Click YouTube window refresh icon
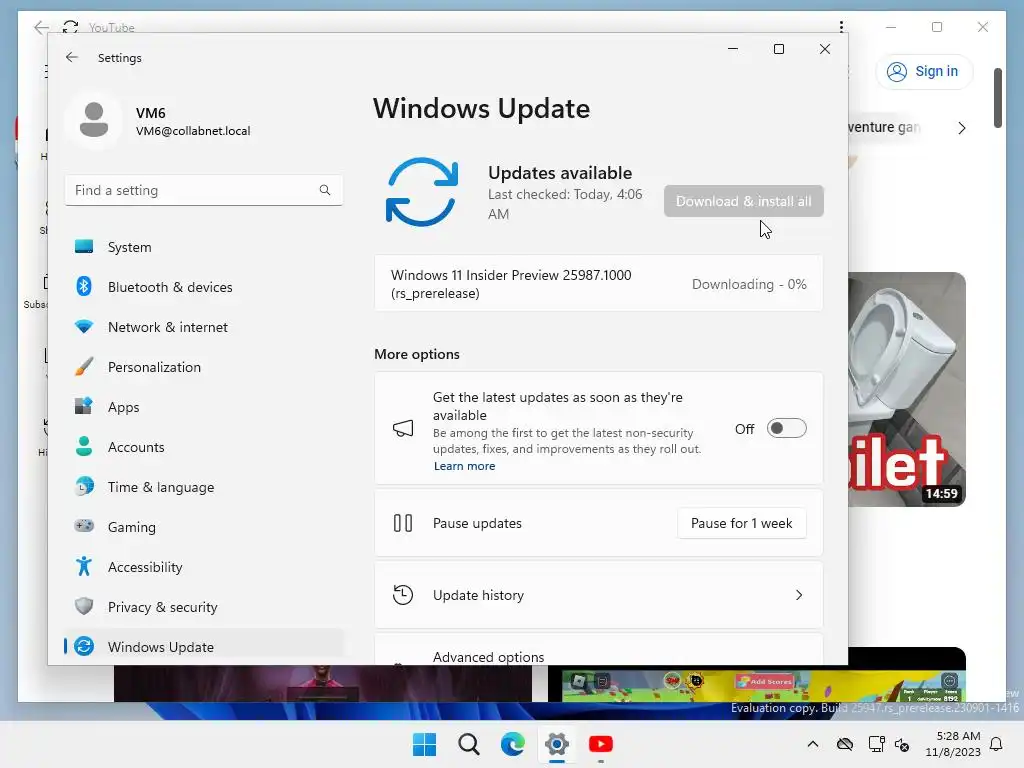 [70, 27]
